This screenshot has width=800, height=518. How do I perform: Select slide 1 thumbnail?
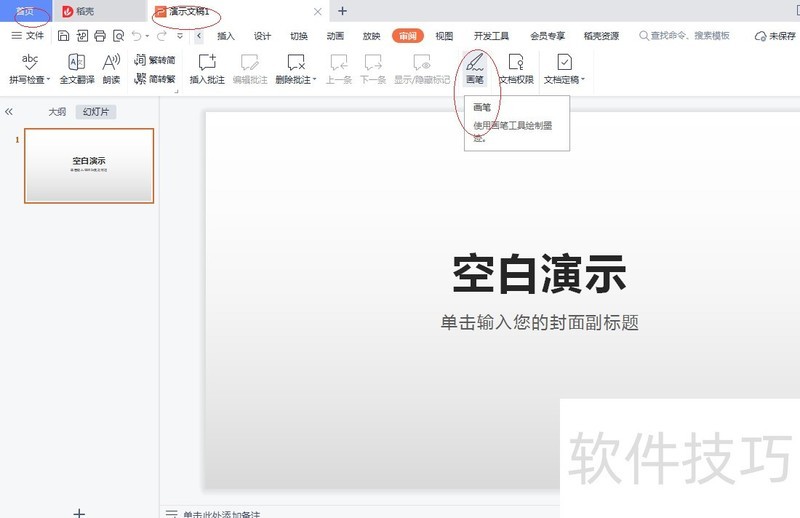tap(89, 166)
